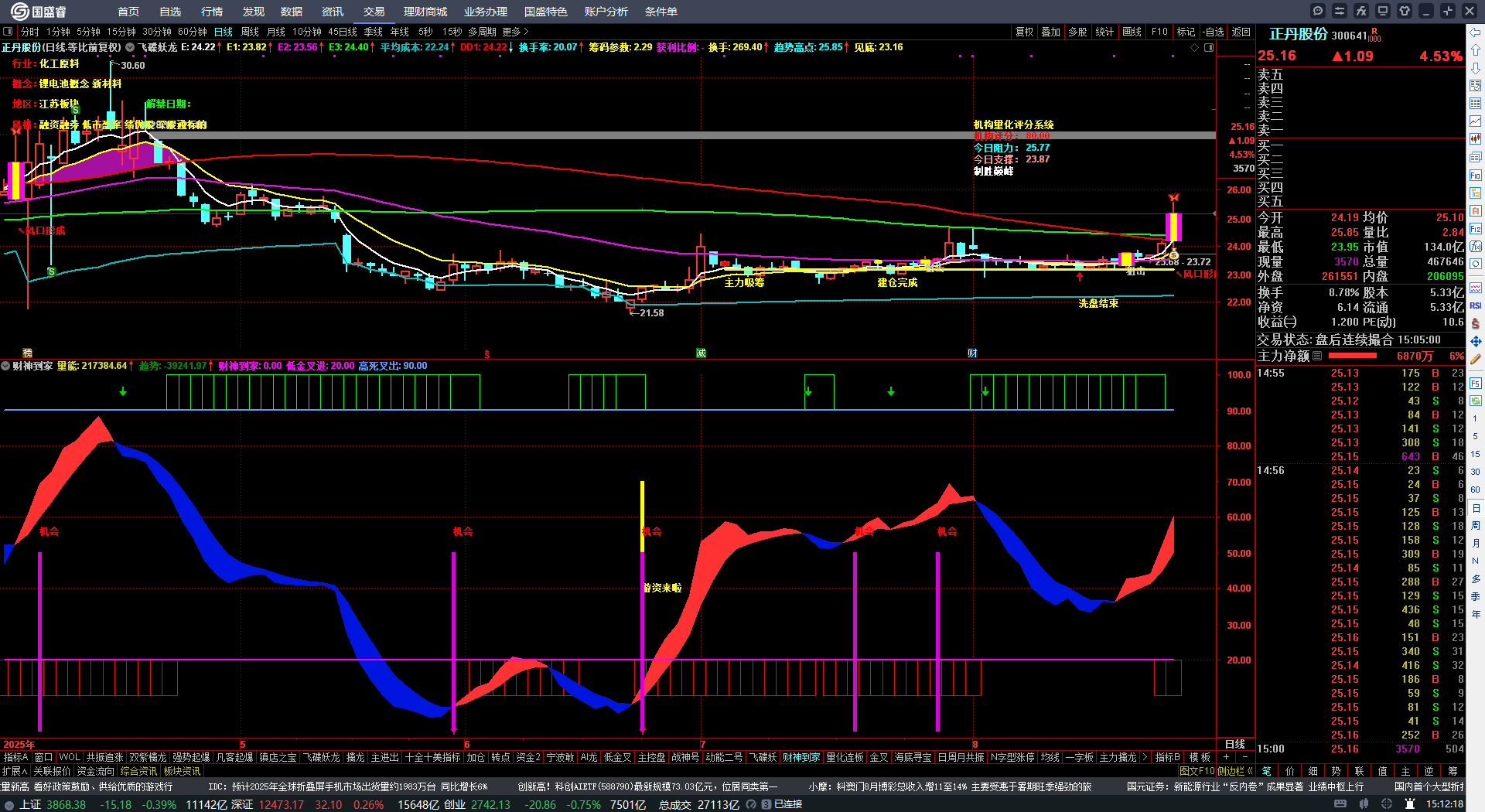Viewport: 1485px width, 812px height.
Task: Collapse sidebar via 侧边栏《 button
Action: click(x=1235, y=771)
